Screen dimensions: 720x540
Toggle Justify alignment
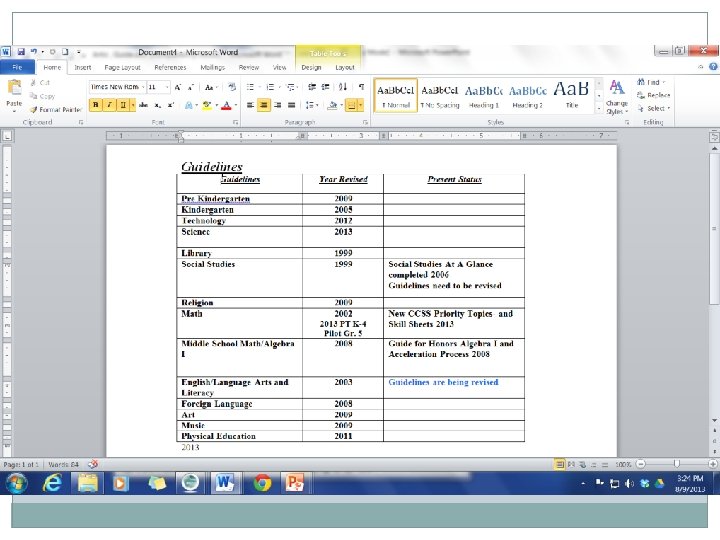291,105
